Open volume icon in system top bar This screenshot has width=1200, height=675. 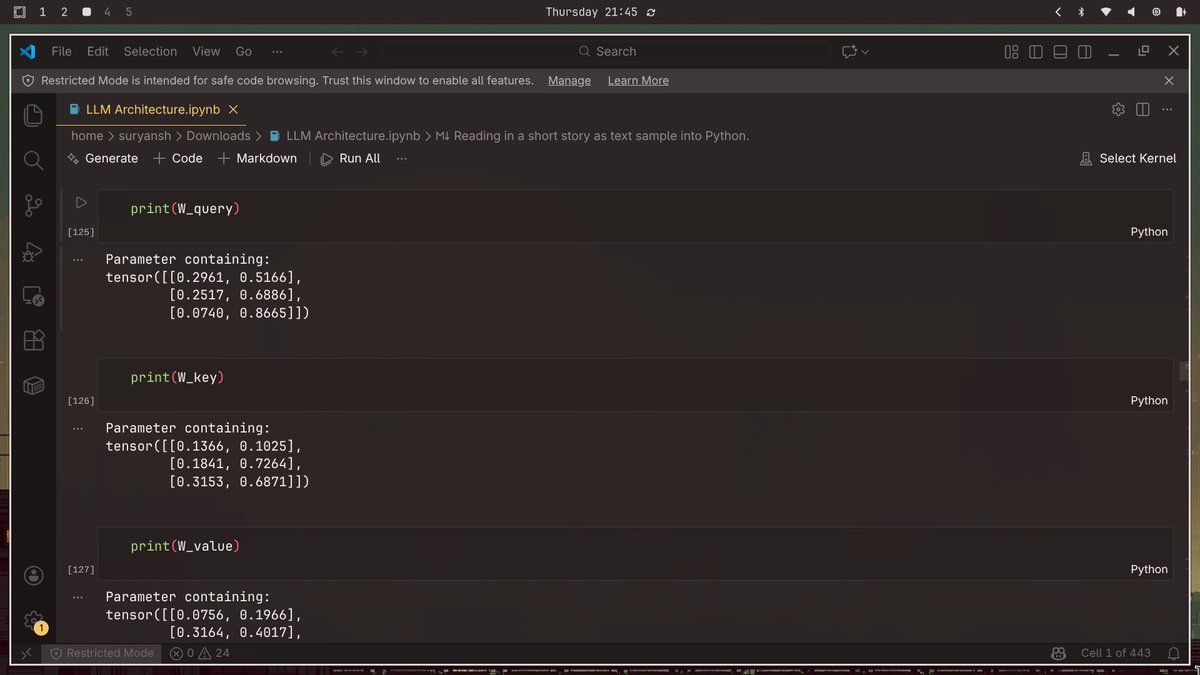point(1131,12)
